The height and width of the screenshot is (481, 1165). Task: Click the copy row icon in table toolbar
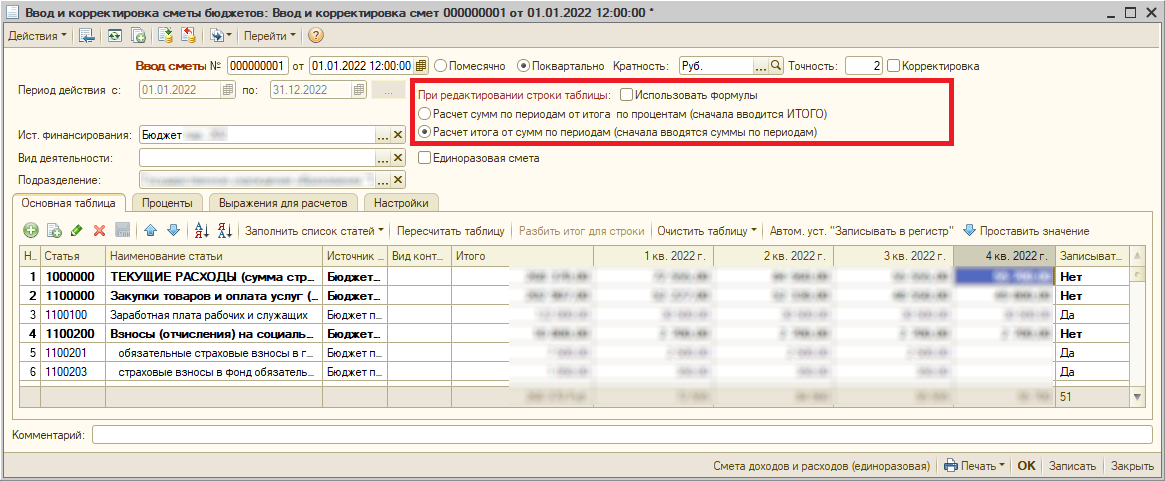53,231
